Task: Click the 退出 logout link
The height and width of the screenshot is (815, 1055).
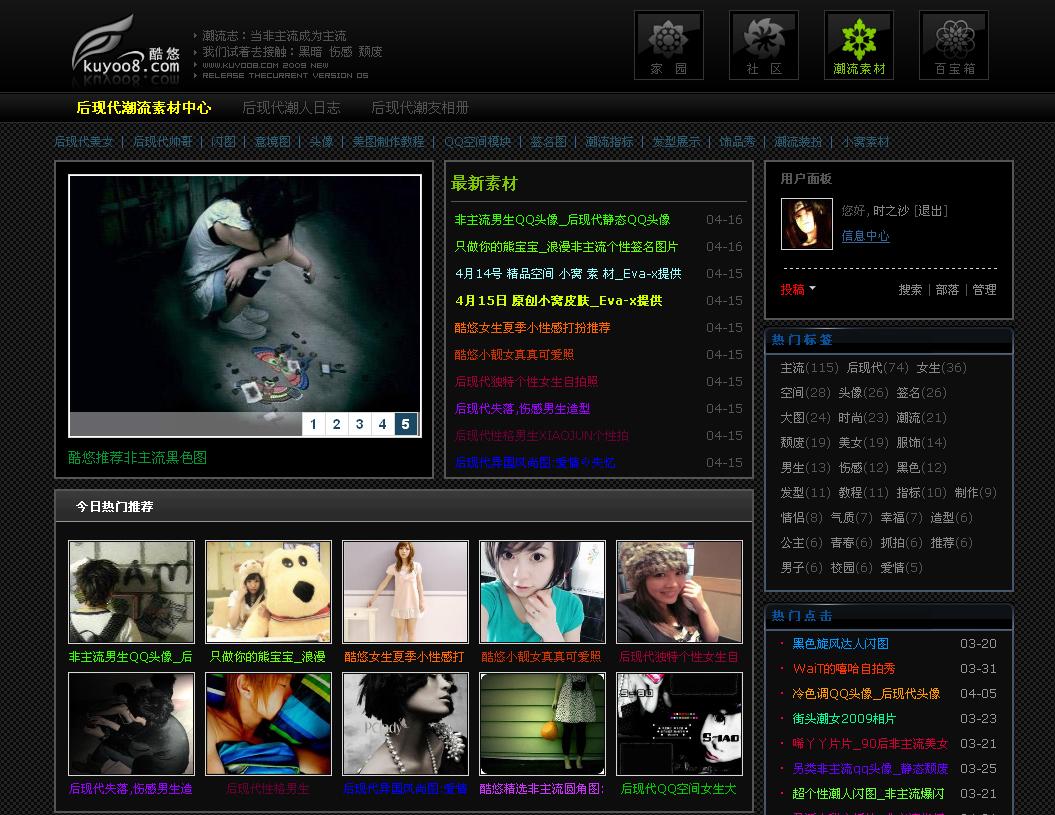Action: point(931,211)
